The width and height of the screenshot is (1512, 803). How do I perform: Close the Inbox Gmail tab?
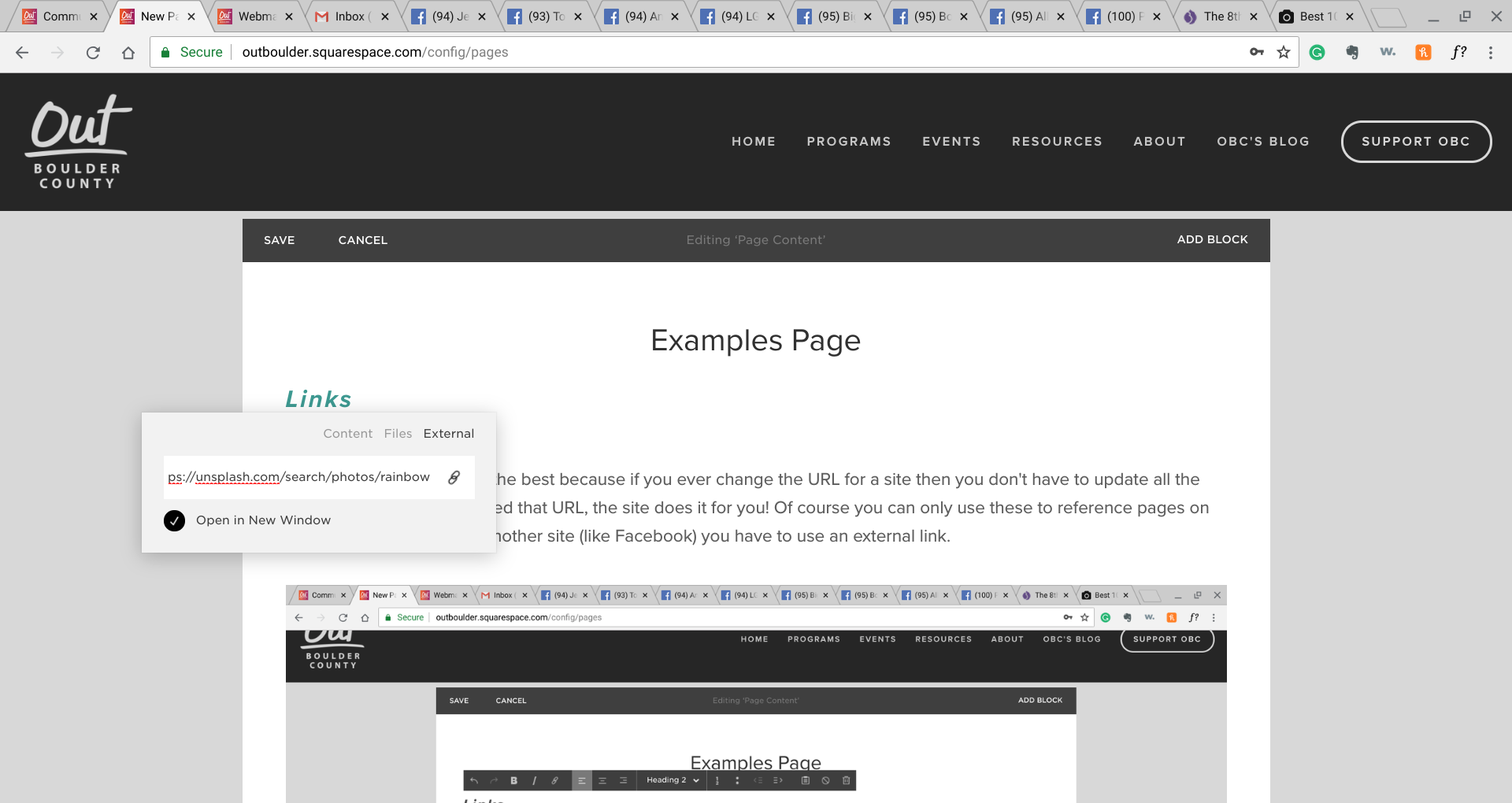[x=385, y=17]
